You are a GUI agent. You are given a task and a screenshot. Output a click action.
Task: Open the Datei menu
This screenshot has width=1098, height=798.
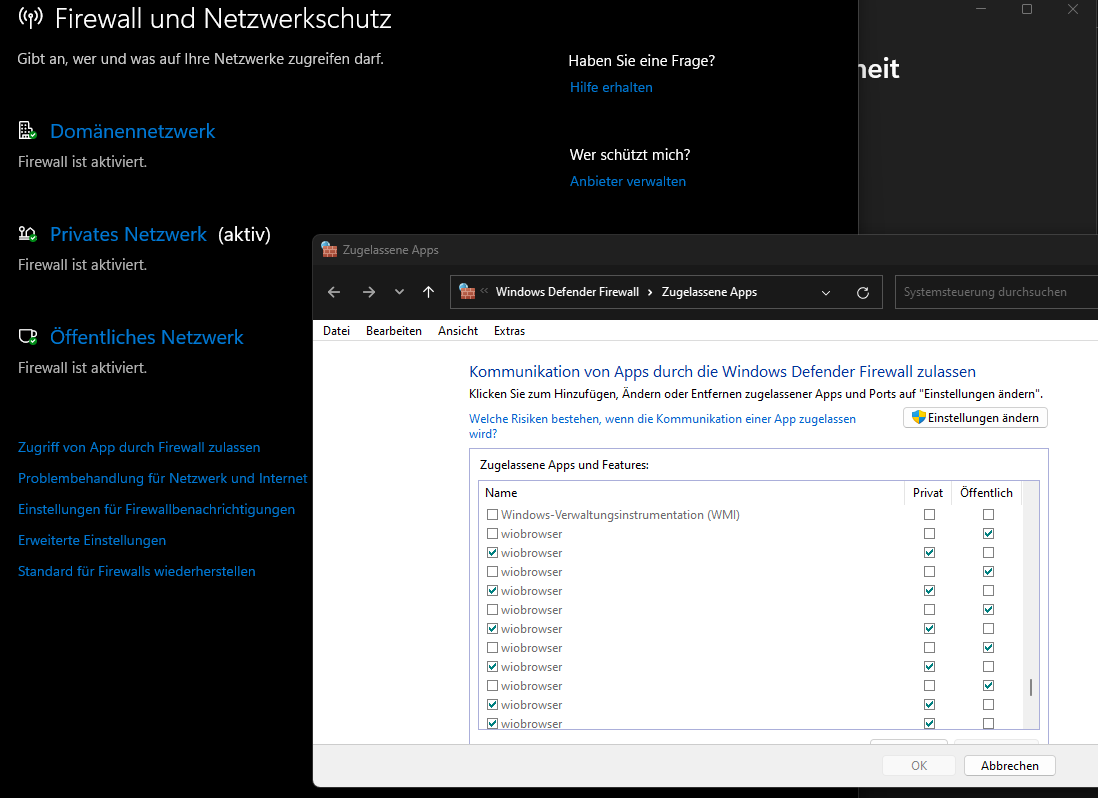(x=336, y=331)
